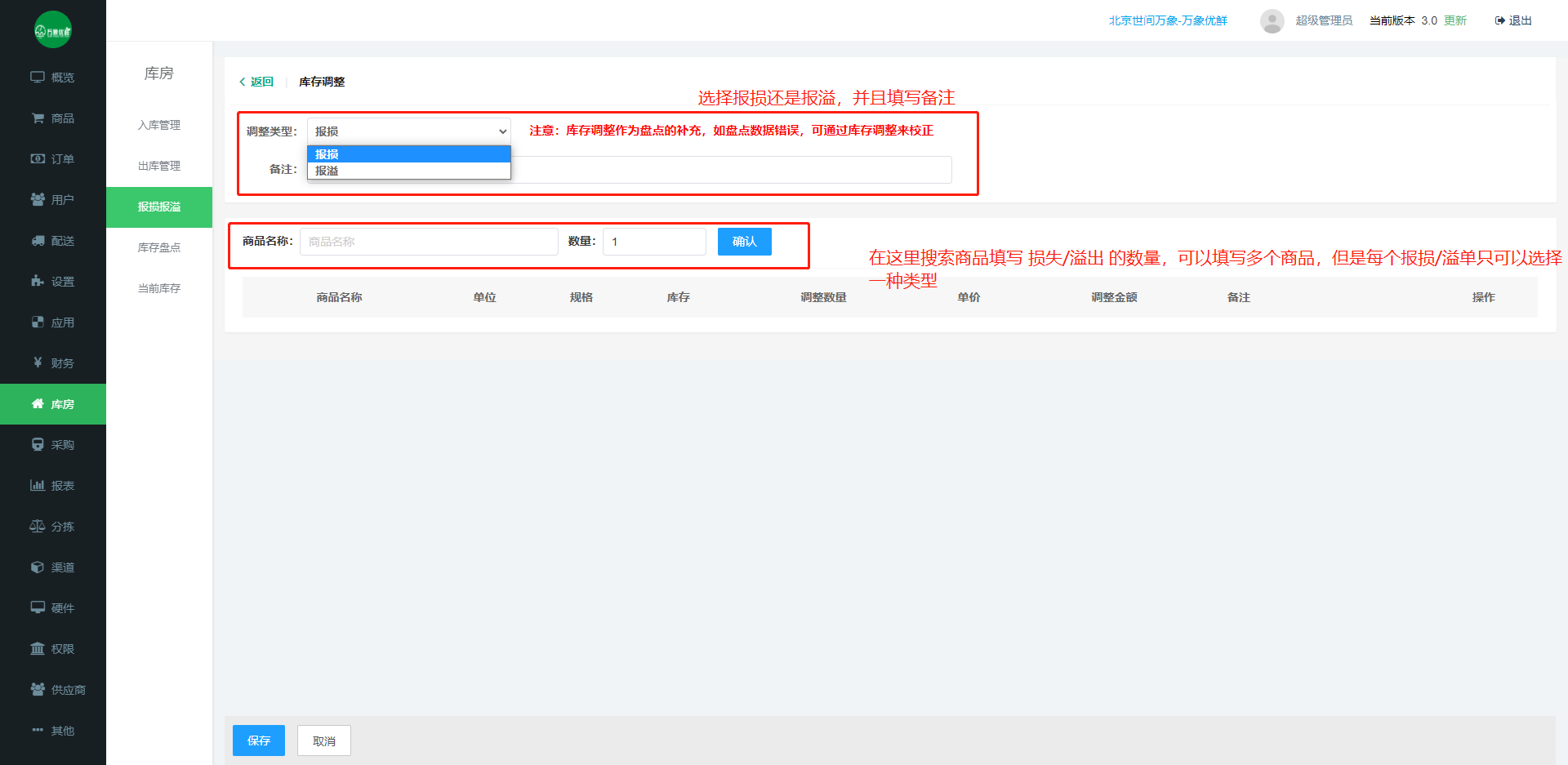Select 报损 option in dropdown list
The width and height of the screenshot is (1568, 765).
coord(409,154)
